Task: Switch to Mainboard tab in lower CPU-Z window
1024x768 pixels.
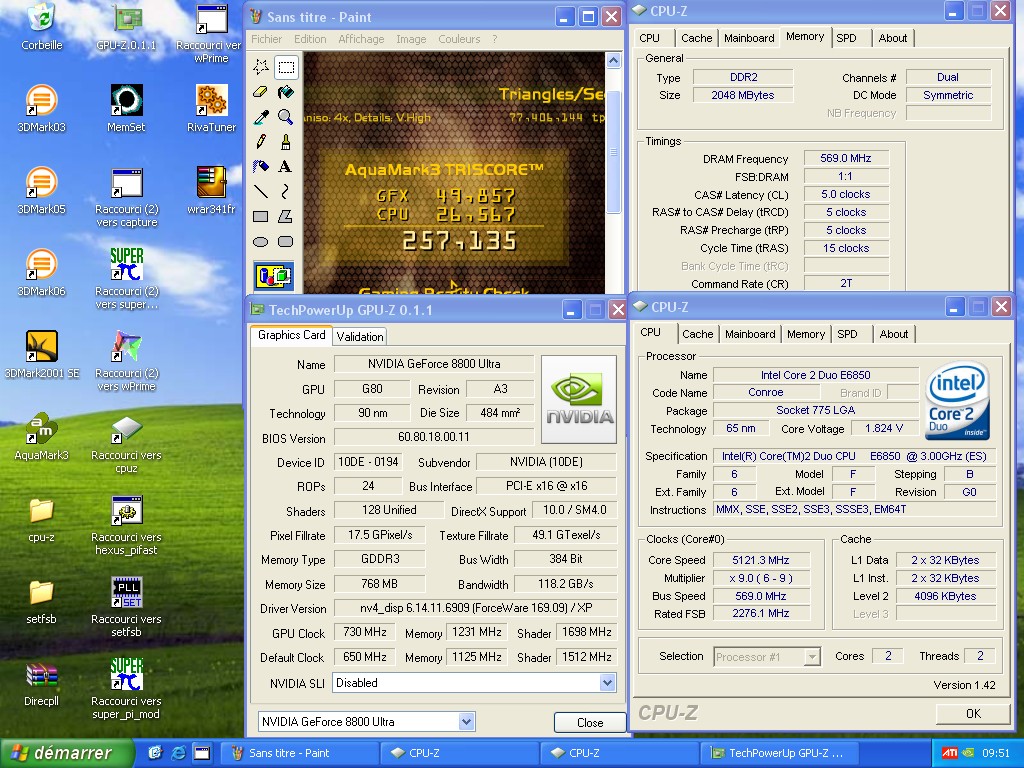Action: click(x=750, y=334)
